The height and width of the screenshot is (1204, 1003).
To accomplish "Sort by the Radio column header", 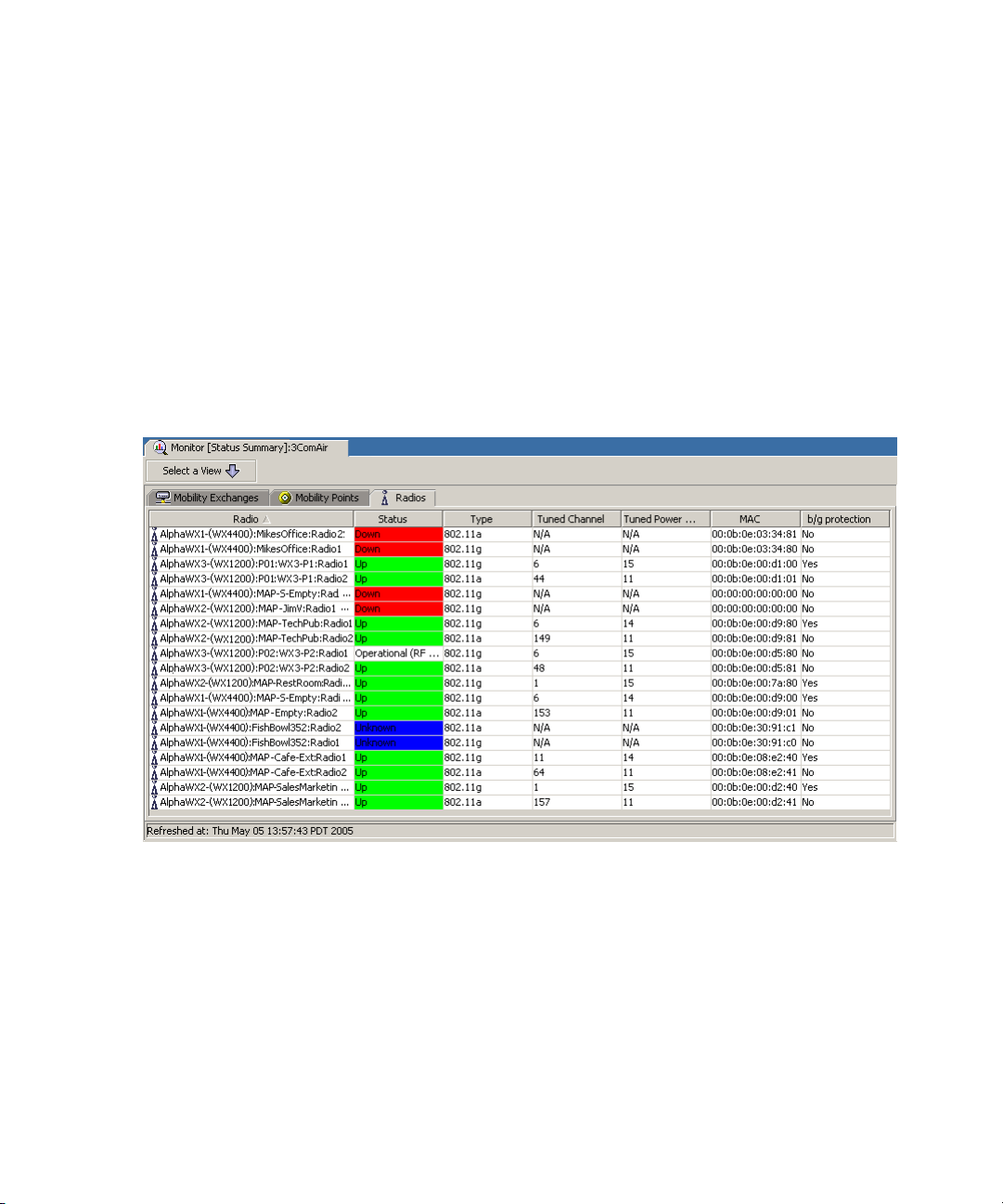I will tap(251, 519).
